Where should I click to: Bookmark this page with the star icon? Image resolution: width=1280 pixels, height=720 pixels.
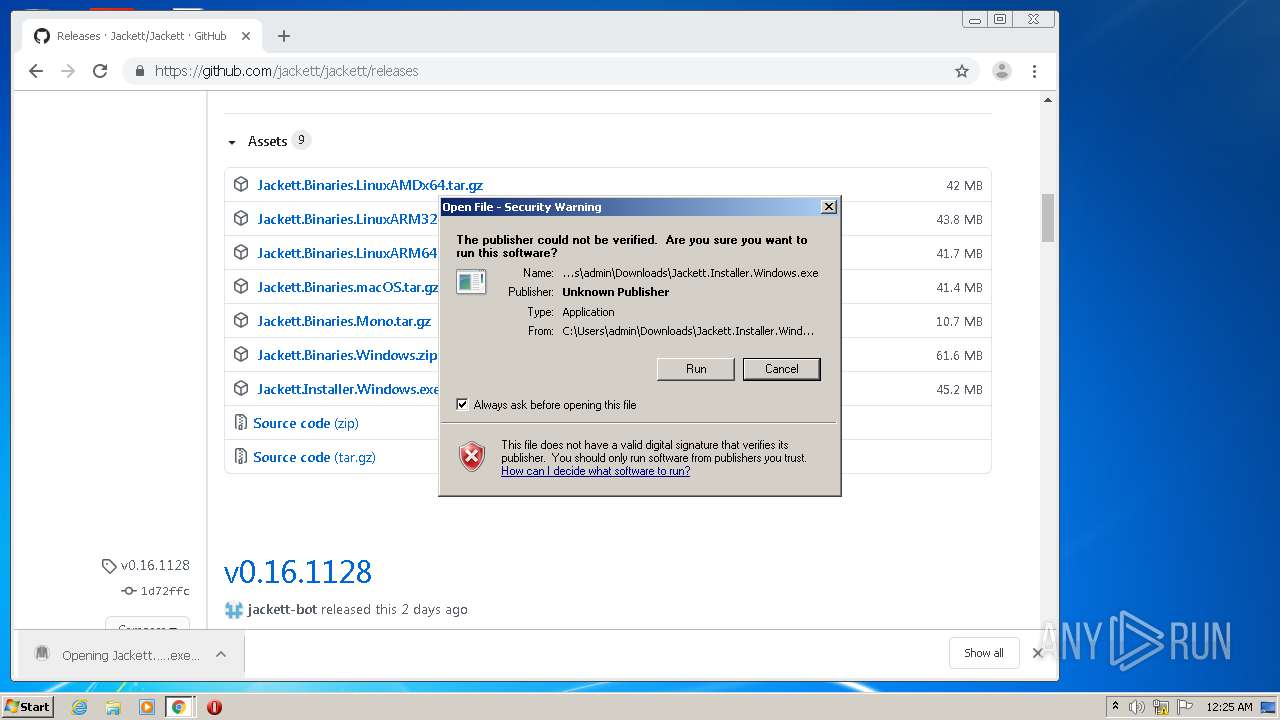click(962, 71)
